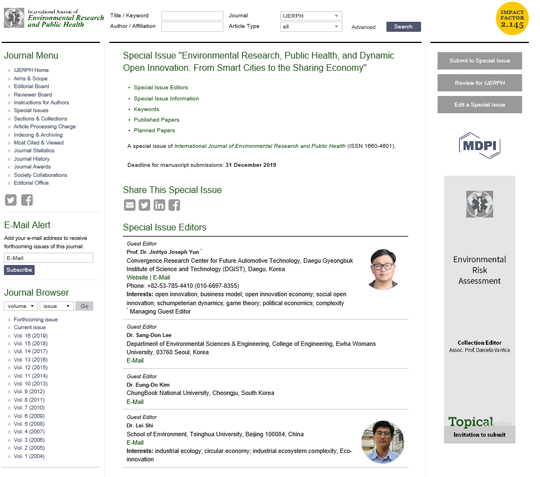Focus the E-Mail alert input field
Image resolution: width=540 pixels, height=477 pixels.
(x=49, y=258)
